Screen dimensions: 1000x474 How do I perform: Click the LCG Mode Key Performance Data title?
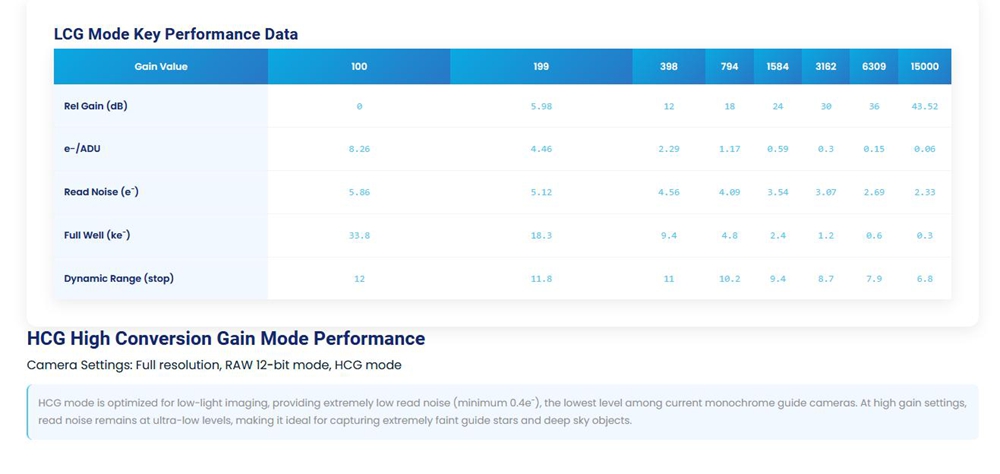coord(176,34)
